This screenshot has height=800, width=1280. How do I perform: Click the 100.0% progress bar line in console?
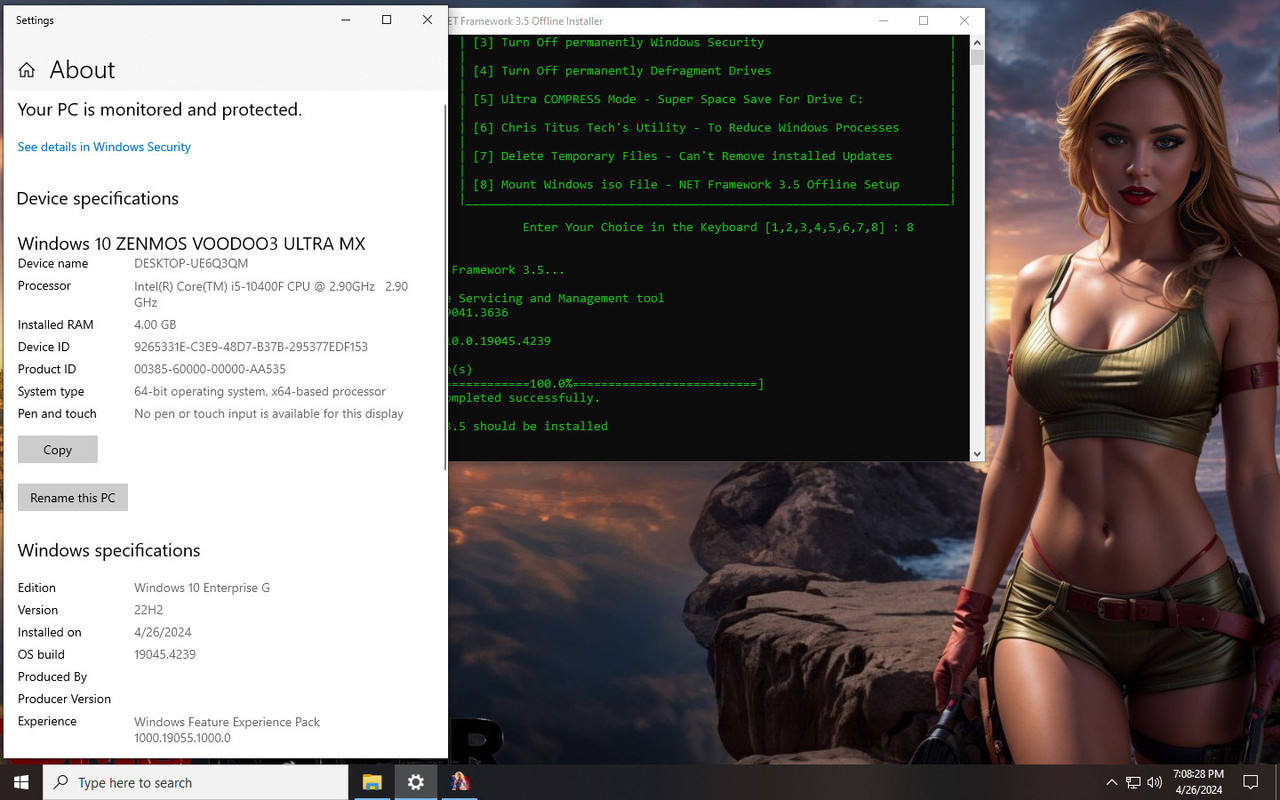click(x=606, y=384)
